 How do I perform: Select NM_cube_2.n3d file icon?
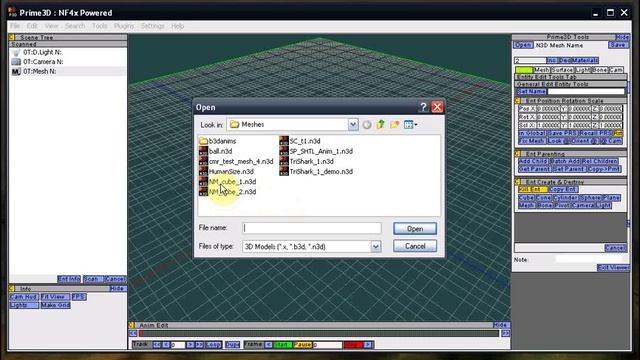(203, 192)
